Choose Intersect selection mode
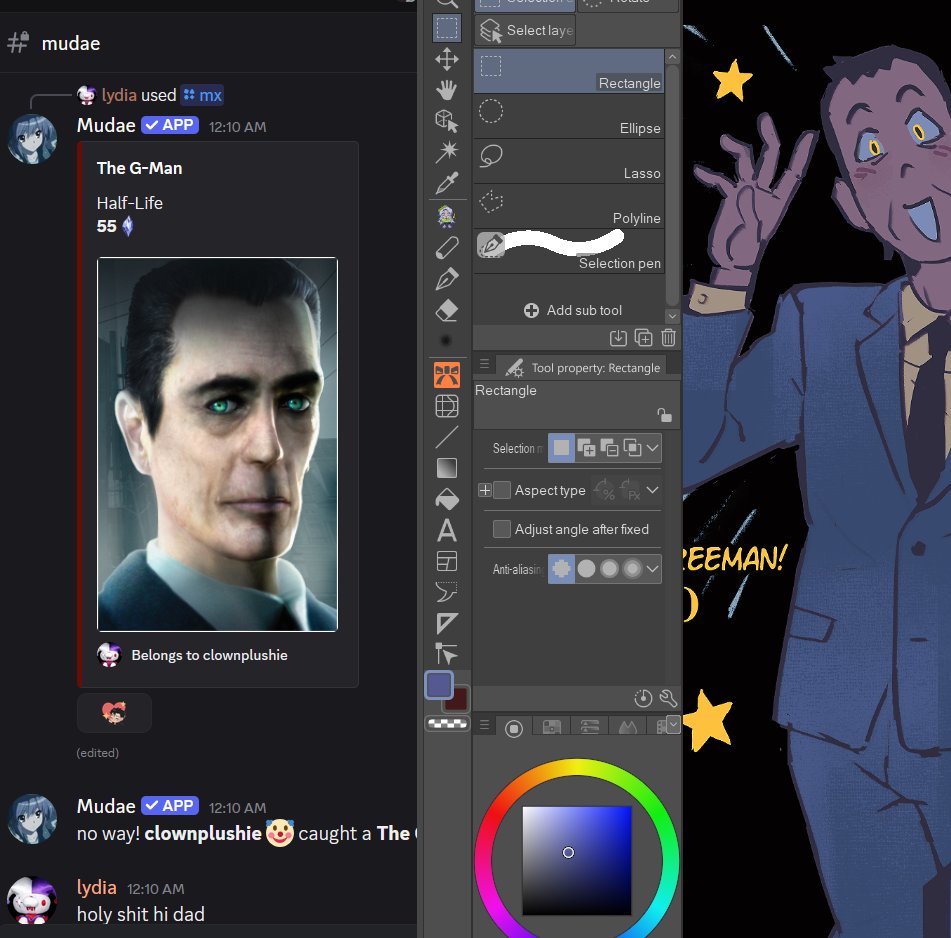Image resolution: width=951 pixels, height=938 pixels. click(632, 448)
